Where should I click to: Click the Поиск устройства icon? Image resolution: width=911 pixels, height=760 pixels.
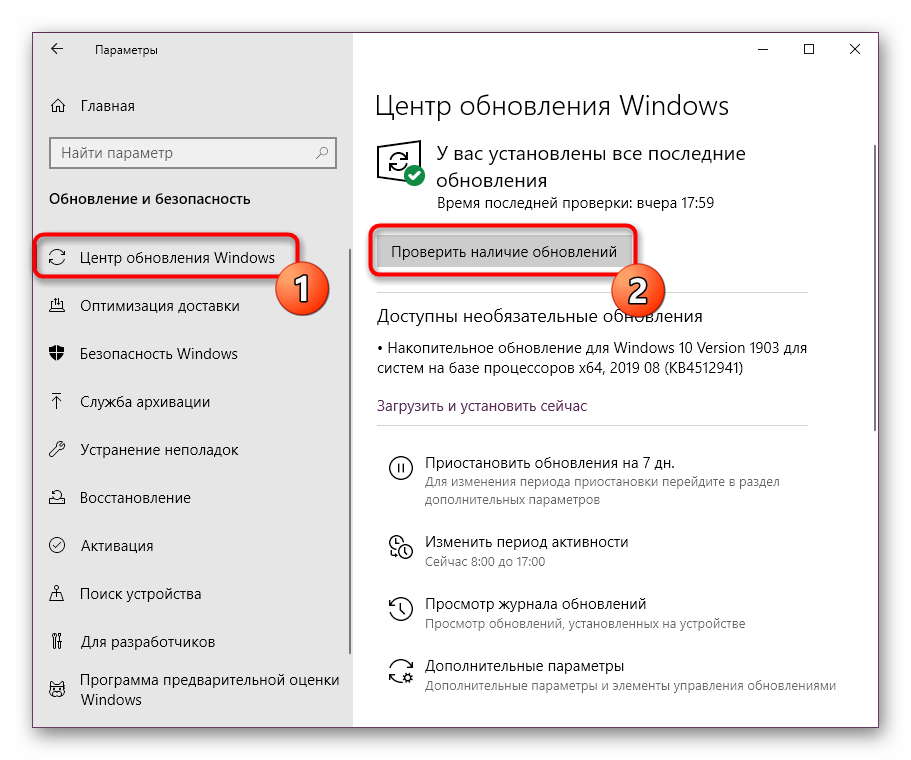coord(57,593)
